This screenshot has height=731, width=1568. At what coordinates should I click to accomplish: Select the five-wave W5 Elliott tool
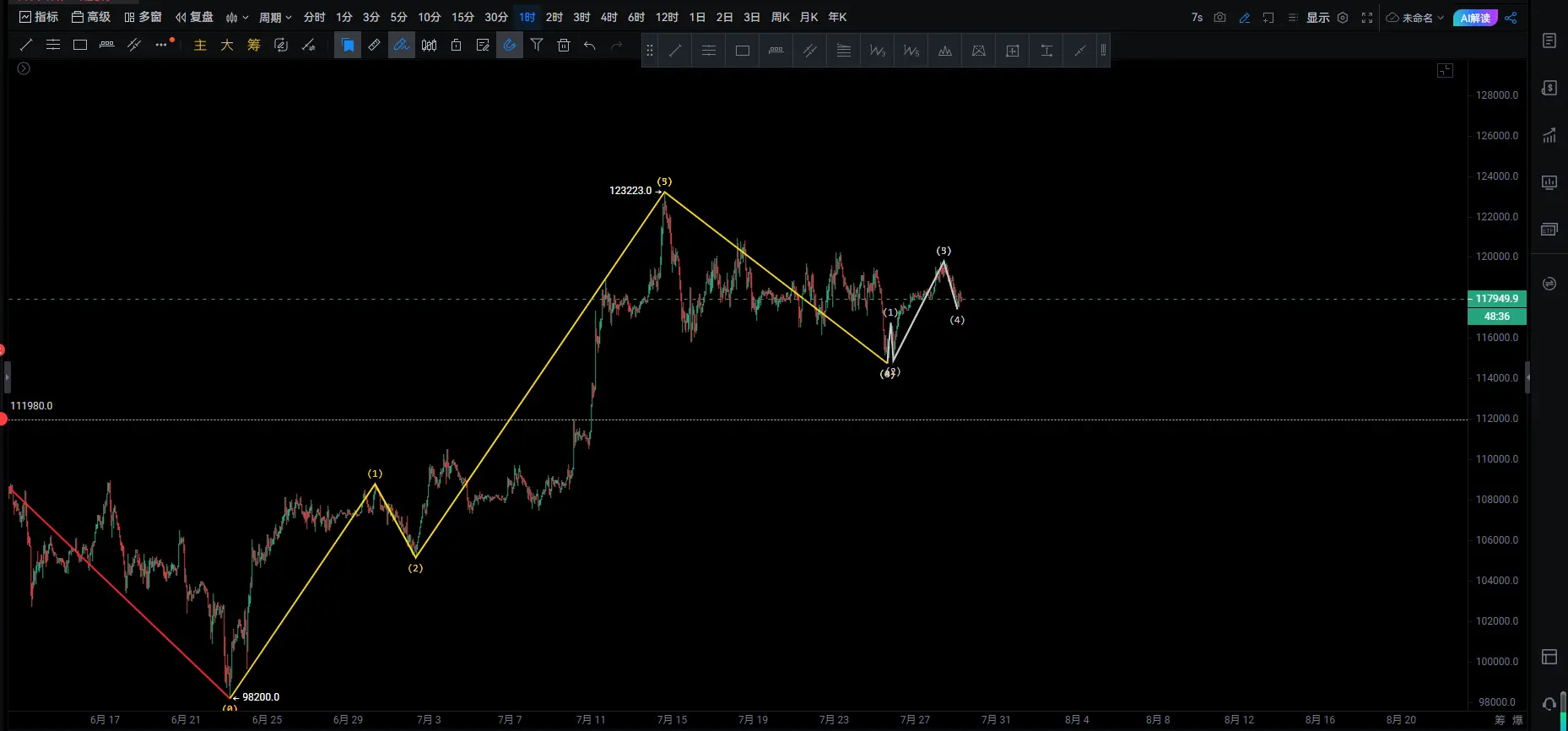(911, 51)
